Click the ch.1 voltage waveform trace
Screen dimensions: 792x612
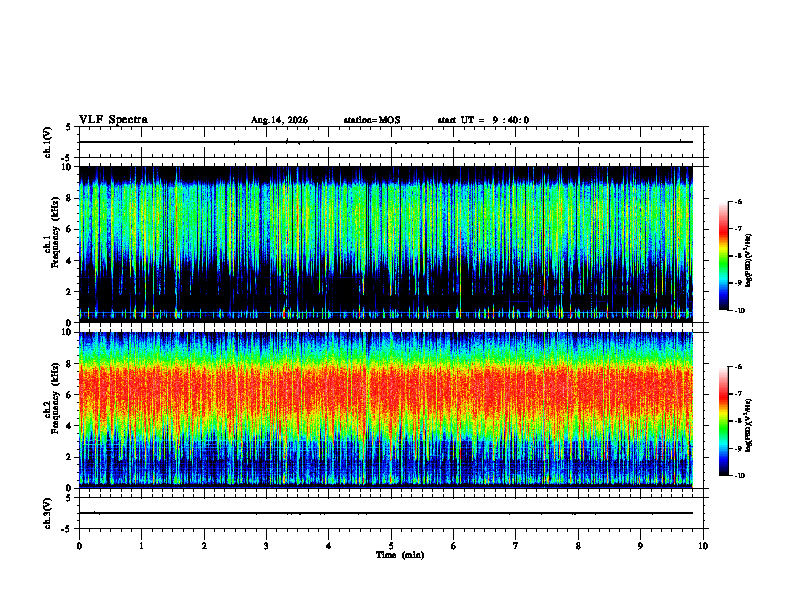(386, 142)
